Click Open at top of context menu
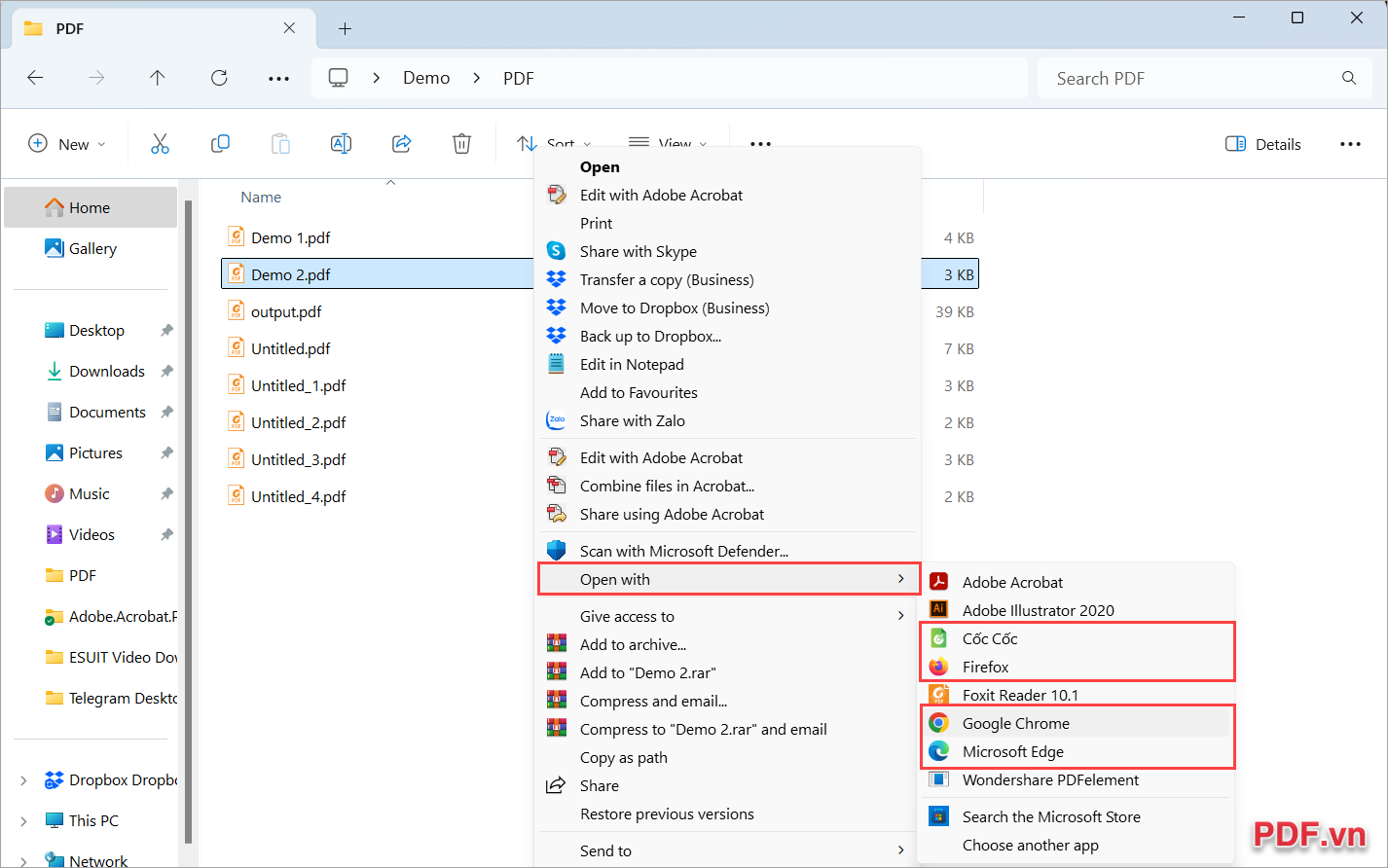Screen dimensions: 1388x868 [x=728, y=166]
